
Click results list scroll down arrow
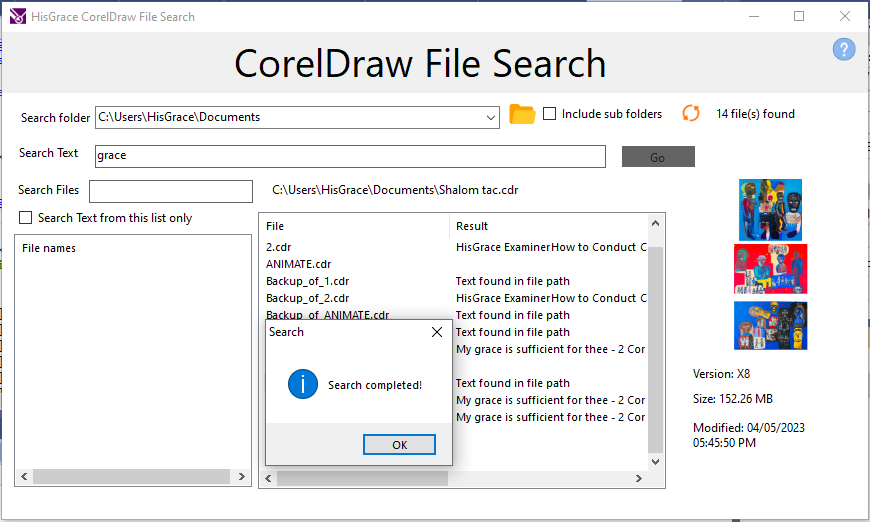click(x=655, y=462)
